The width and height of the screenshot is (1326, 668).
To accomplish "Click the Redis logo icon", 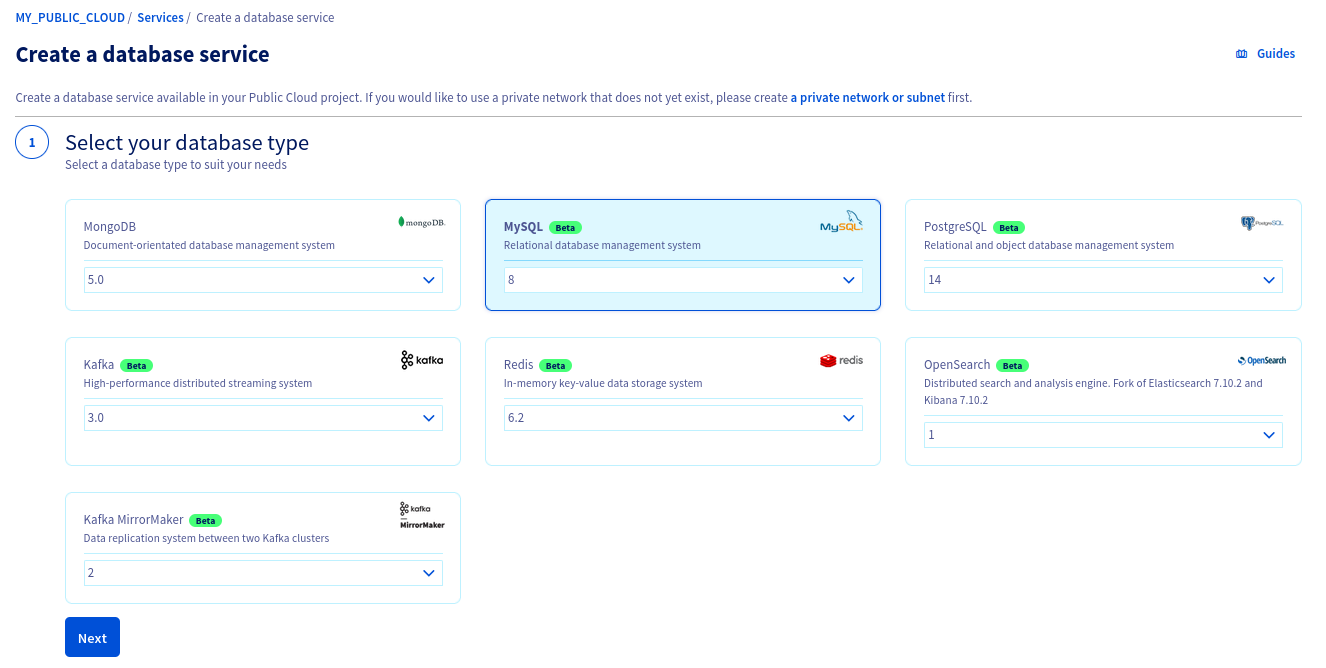I will click(840, 360).
